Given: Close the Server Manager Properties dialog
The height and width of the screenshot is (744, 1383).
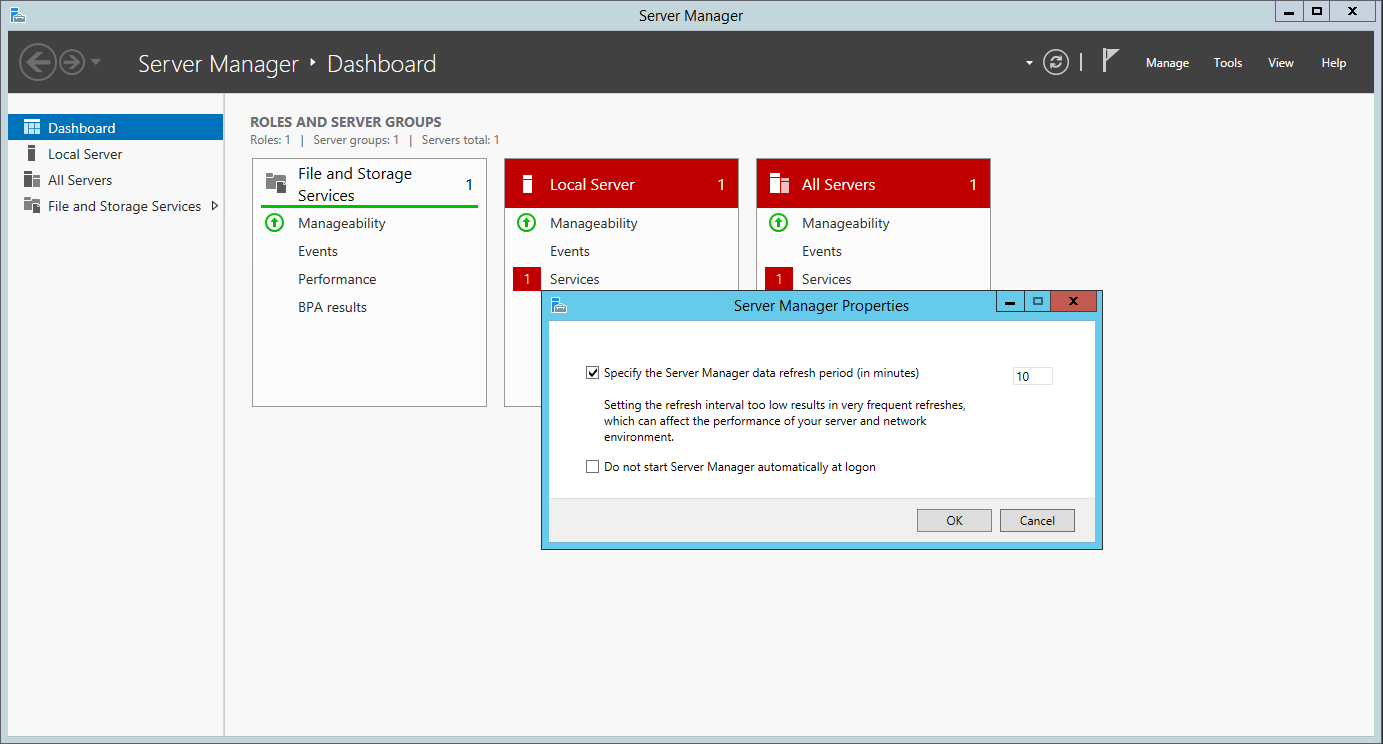Looking at the screenshot, I should (x=1074, y=301).
